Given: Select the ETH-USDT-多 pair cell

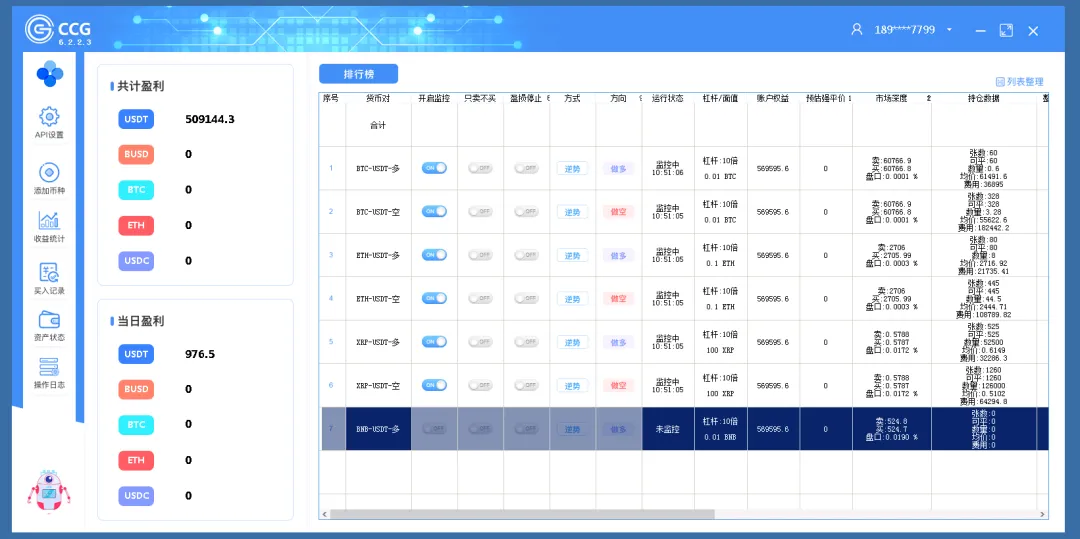Looking at the screenshot, I should point(378,255).
